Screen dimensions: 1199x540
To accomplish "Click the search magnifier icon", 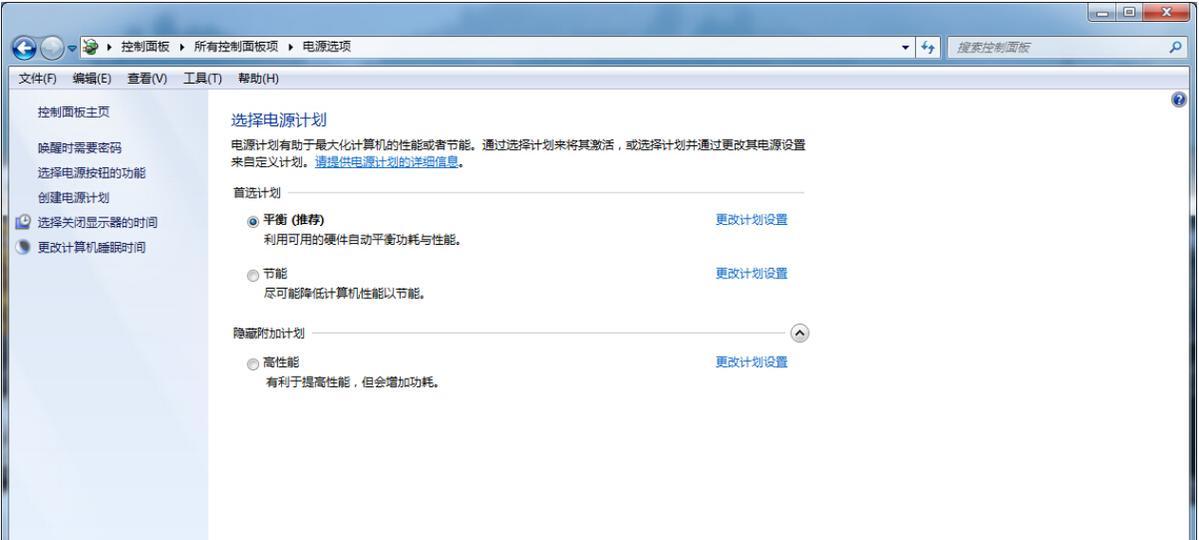I will point(1176,47).
